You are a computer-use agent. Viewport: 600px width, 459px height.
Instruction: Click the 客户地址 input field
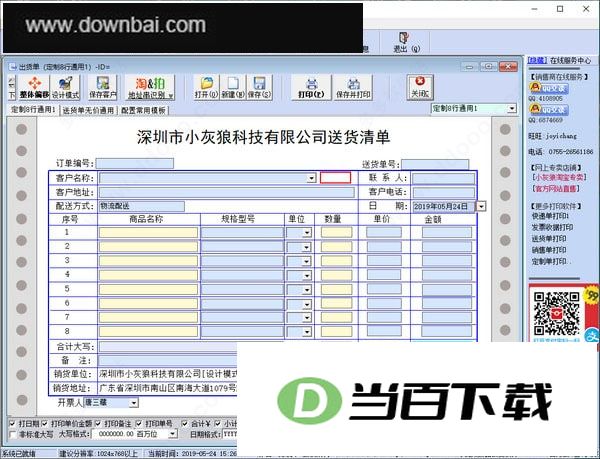[227, 192]
